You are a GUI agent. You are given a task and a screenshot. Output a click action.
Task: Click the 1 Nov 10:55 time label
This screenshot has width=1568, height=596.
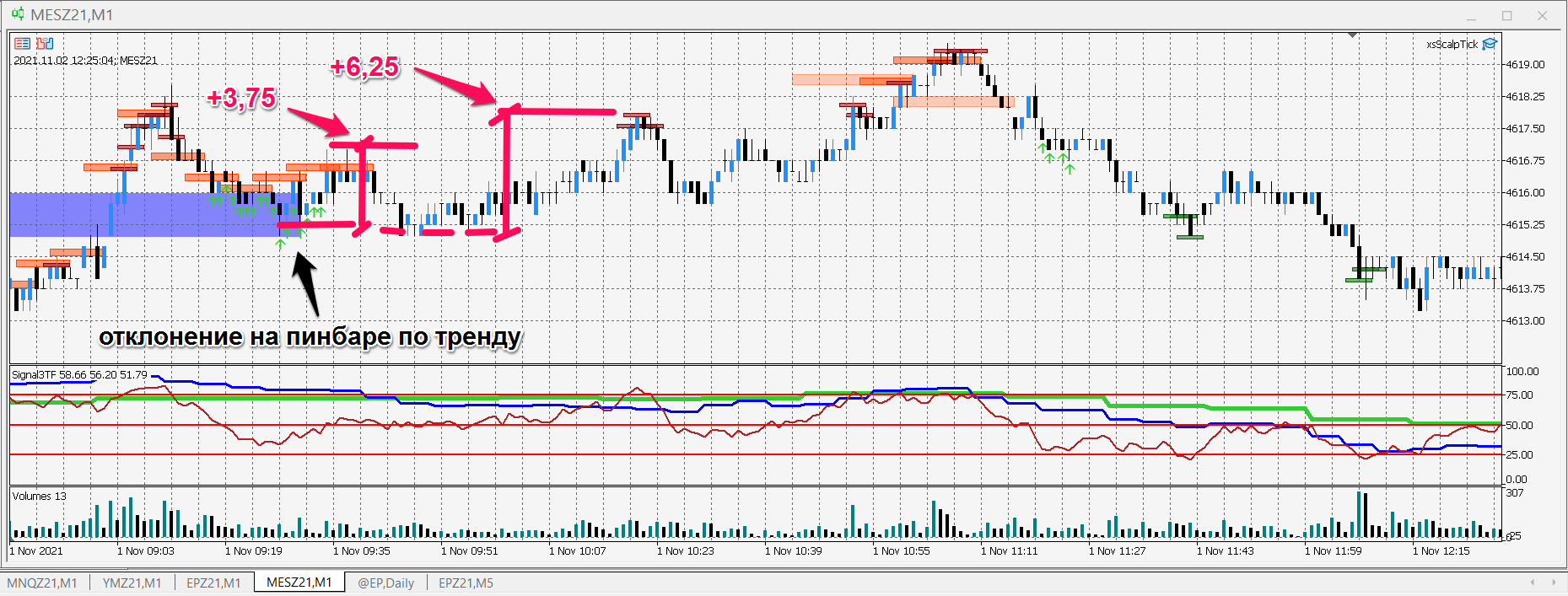[x=902, y=550]
